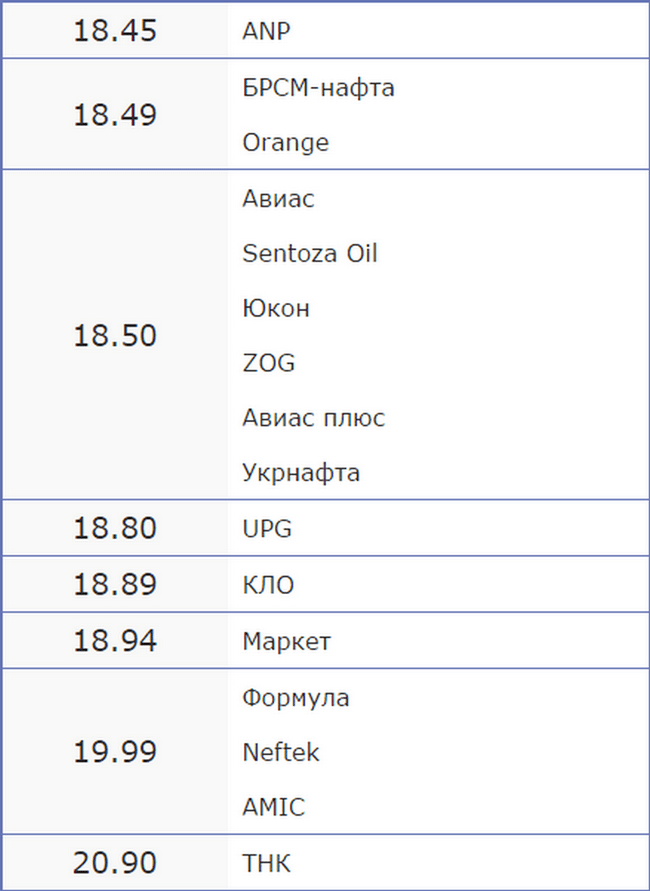Select AMIC in the table
This screenshot has width=650, height=891.
click(273, 806)
